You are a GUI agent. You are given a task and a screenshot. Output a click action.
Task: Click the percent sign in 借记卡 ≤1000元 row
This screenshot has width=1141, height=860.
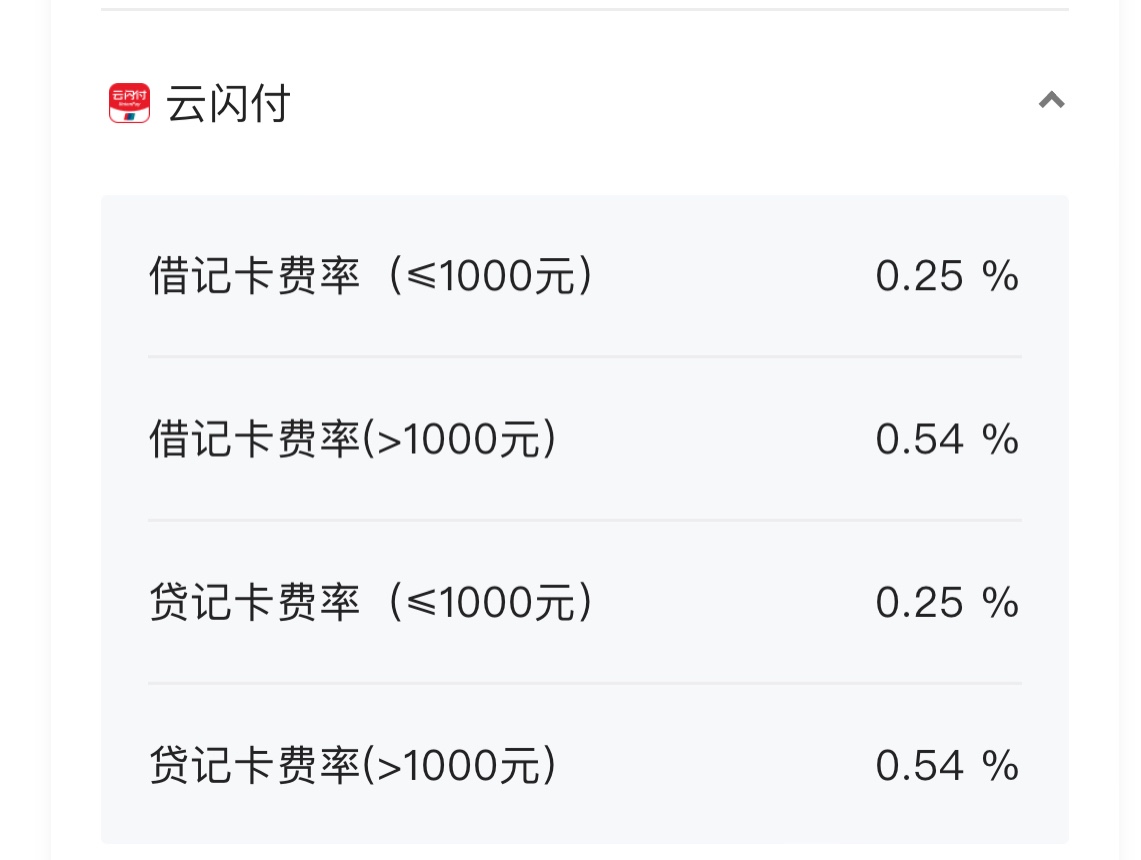(1000, 276)
